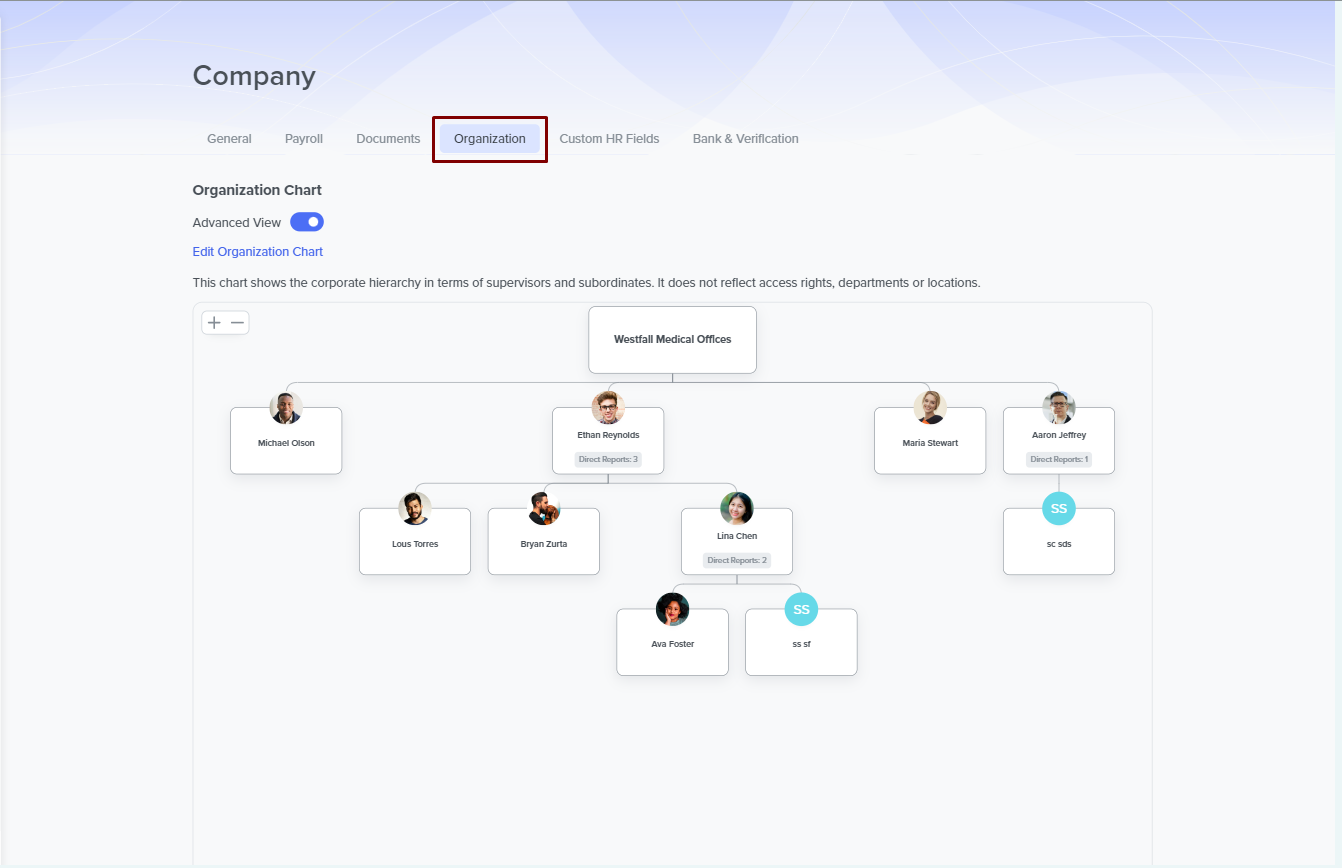This screenshot has height=868, width=1342.
Task: Click the Lous Torres employee card
Action: tap(415, 546)
